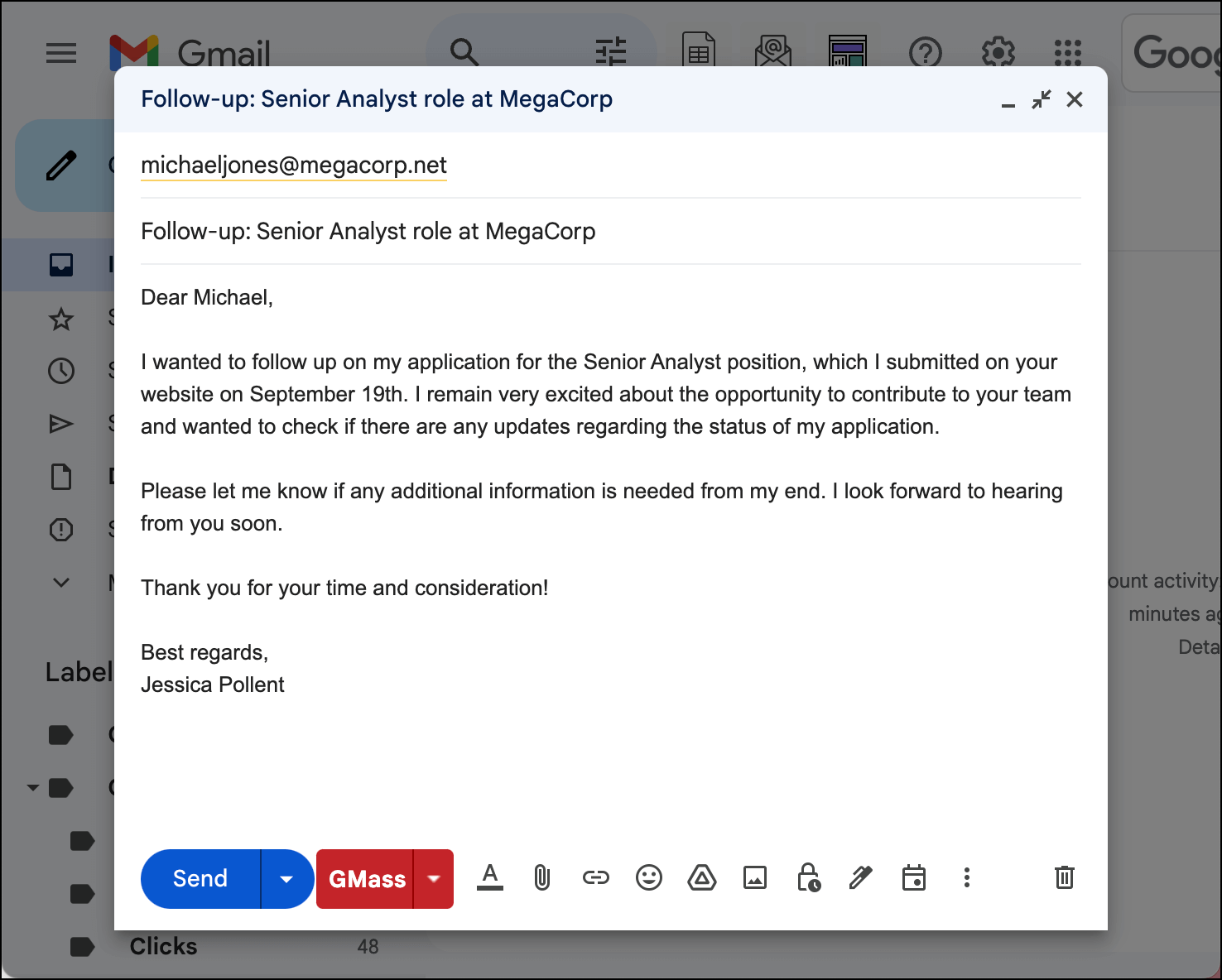Close the compose window

point(1075,99)
